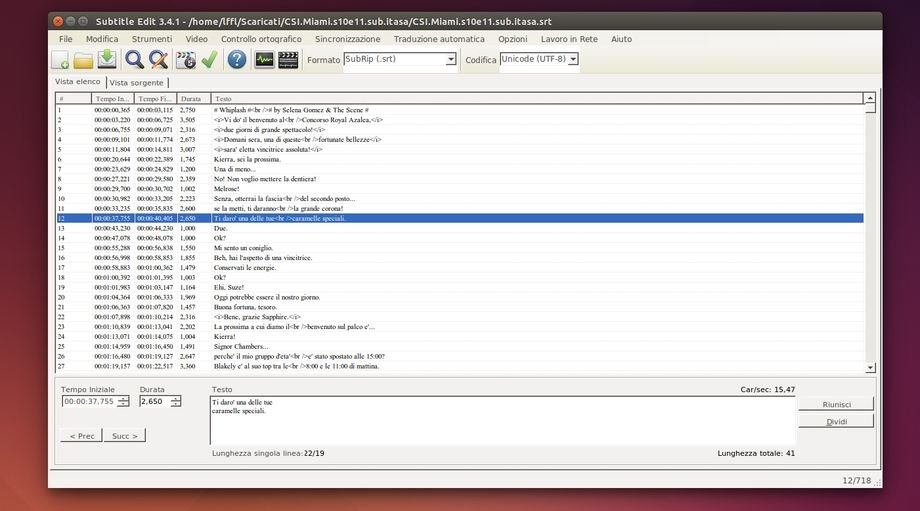Open the Sincronizzazione menu

click(347, 39)
